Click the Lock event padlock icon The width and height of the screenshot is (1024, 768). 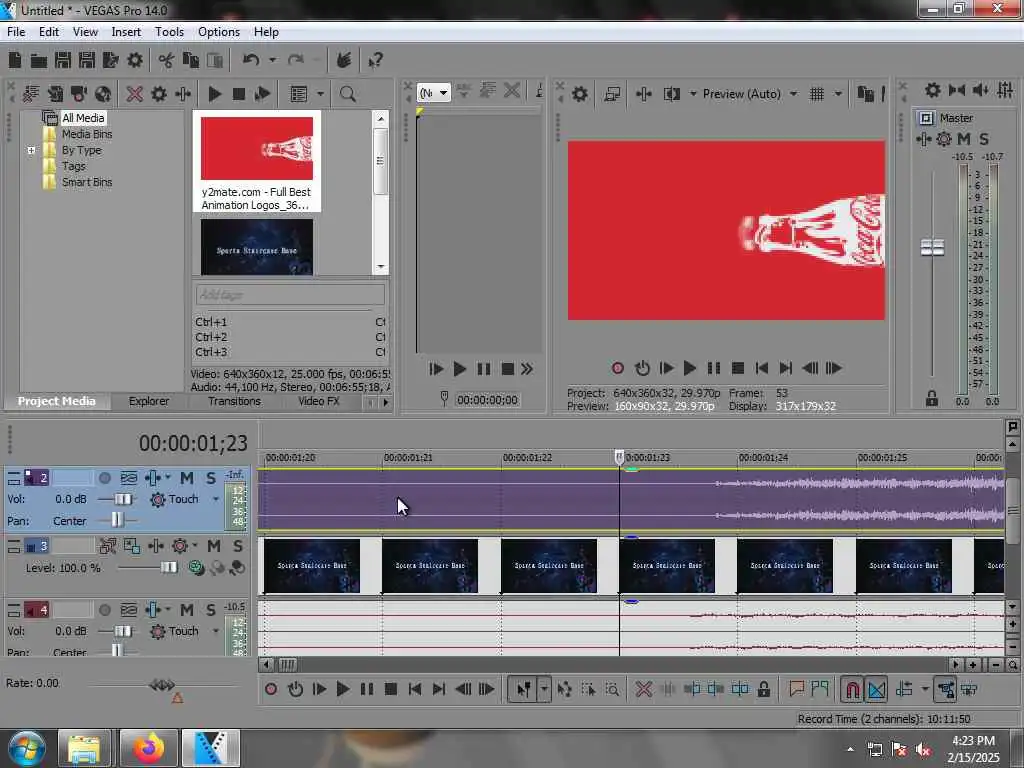[x=763, y=689]
